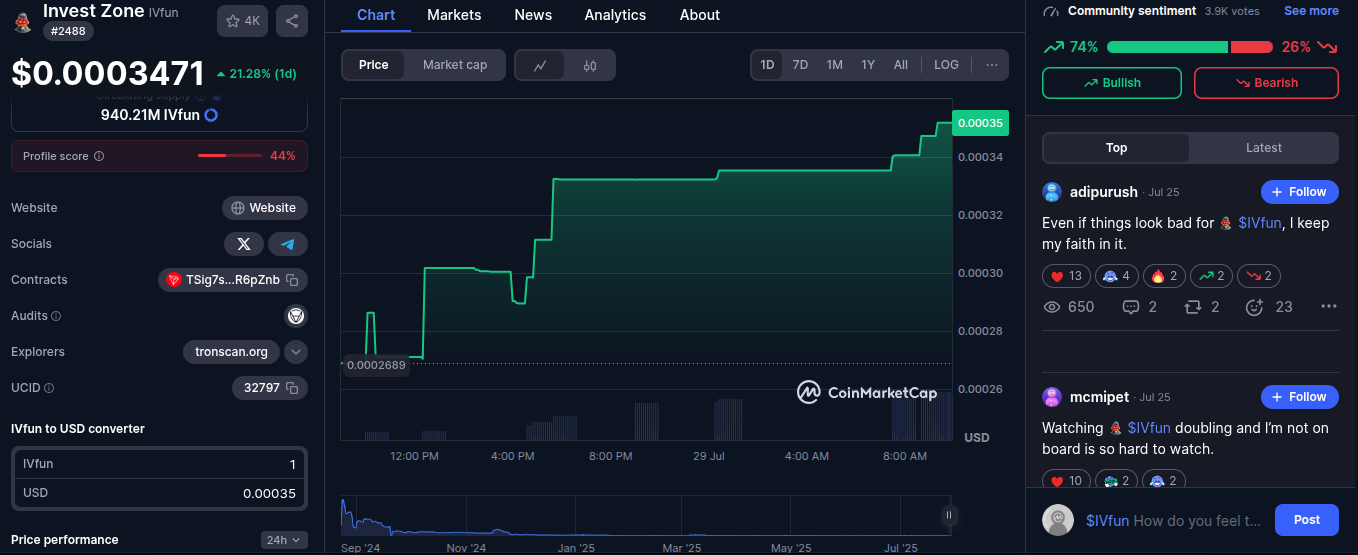Click the sentiment bullish-bearish bar
This screenshot has height=555, width=1358.
pos(1190,47)
